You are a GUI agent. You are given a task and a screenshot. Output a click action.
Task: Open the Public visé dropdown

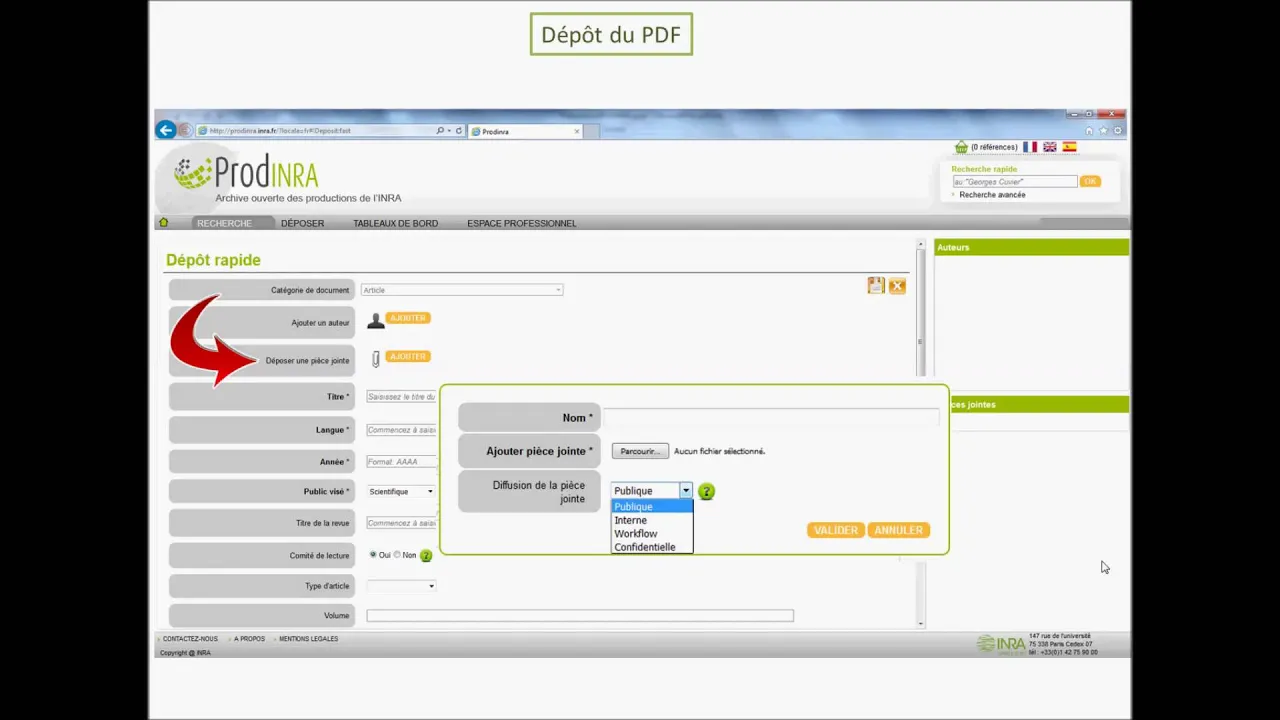coord(401,491)
